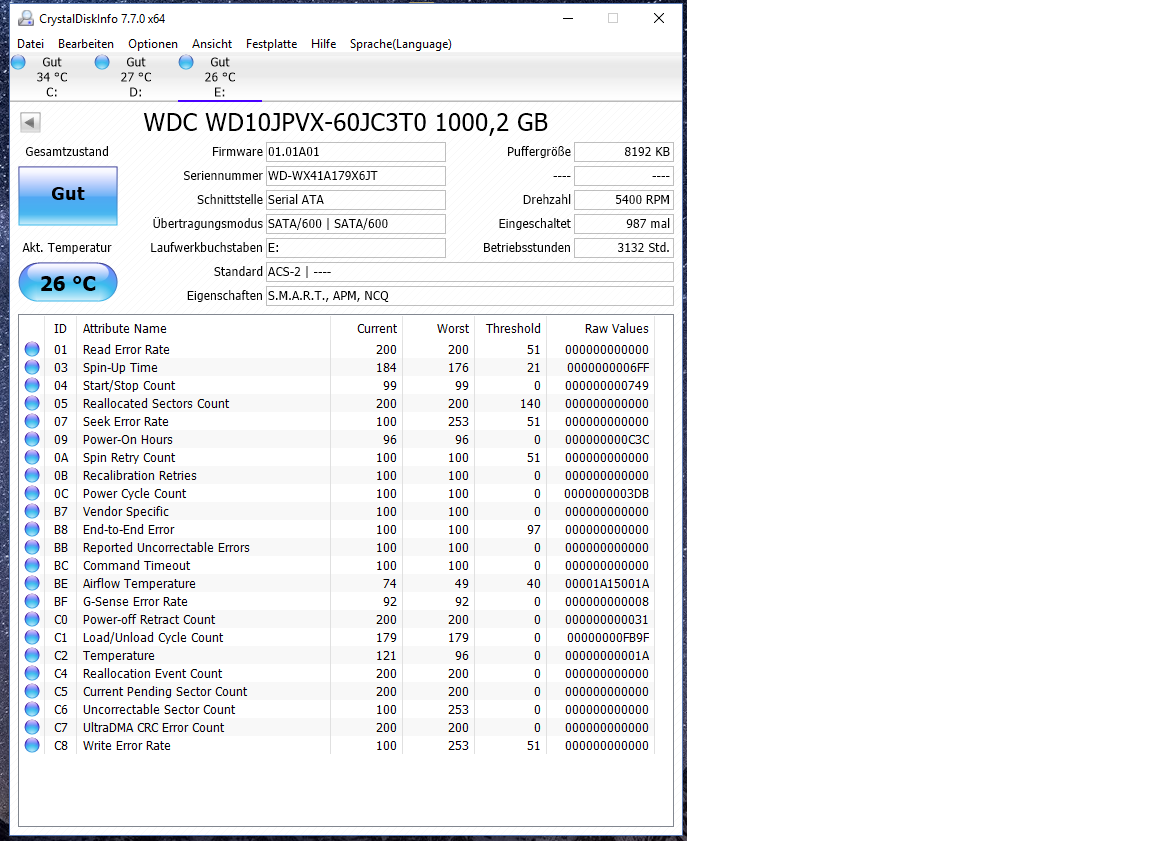This screenshot has height=841, width=1152.
Task: Click the status icon for Power-On Hours
Action: [32, 439]
